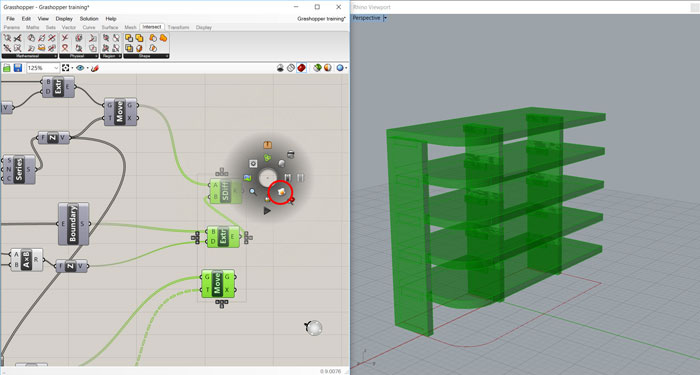Switch to the Mesh ribbon tab
The height and width of the screenshot is (375, 700).
point(130,27)
